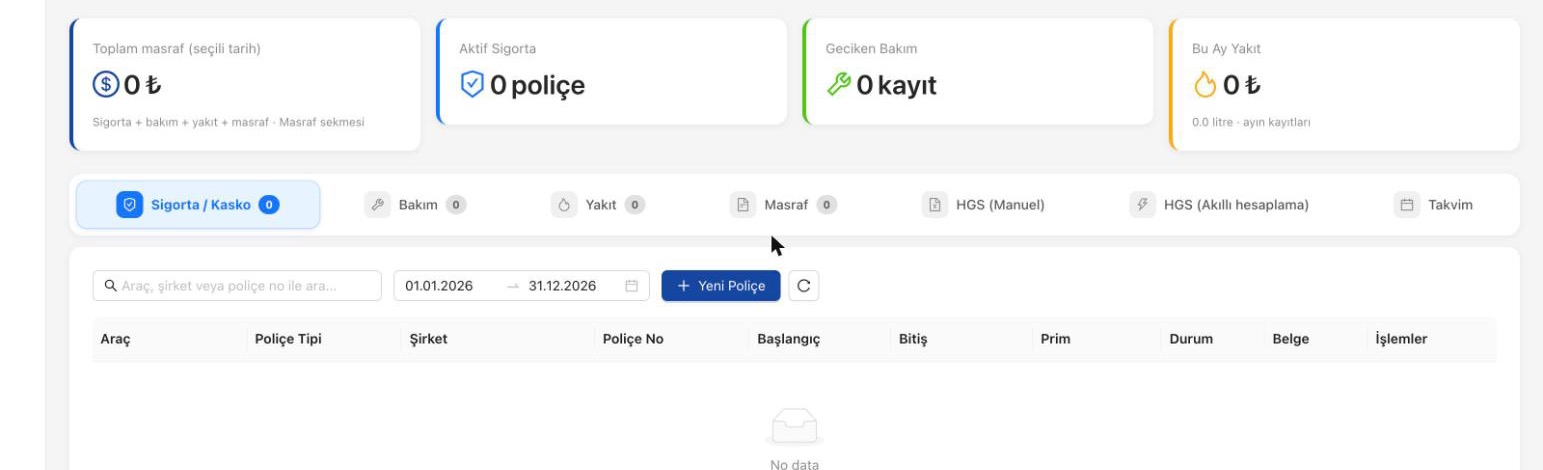Click the Poliçe No column header
Viewport: 1543px width, 470px height.
(x=634, y=339)
